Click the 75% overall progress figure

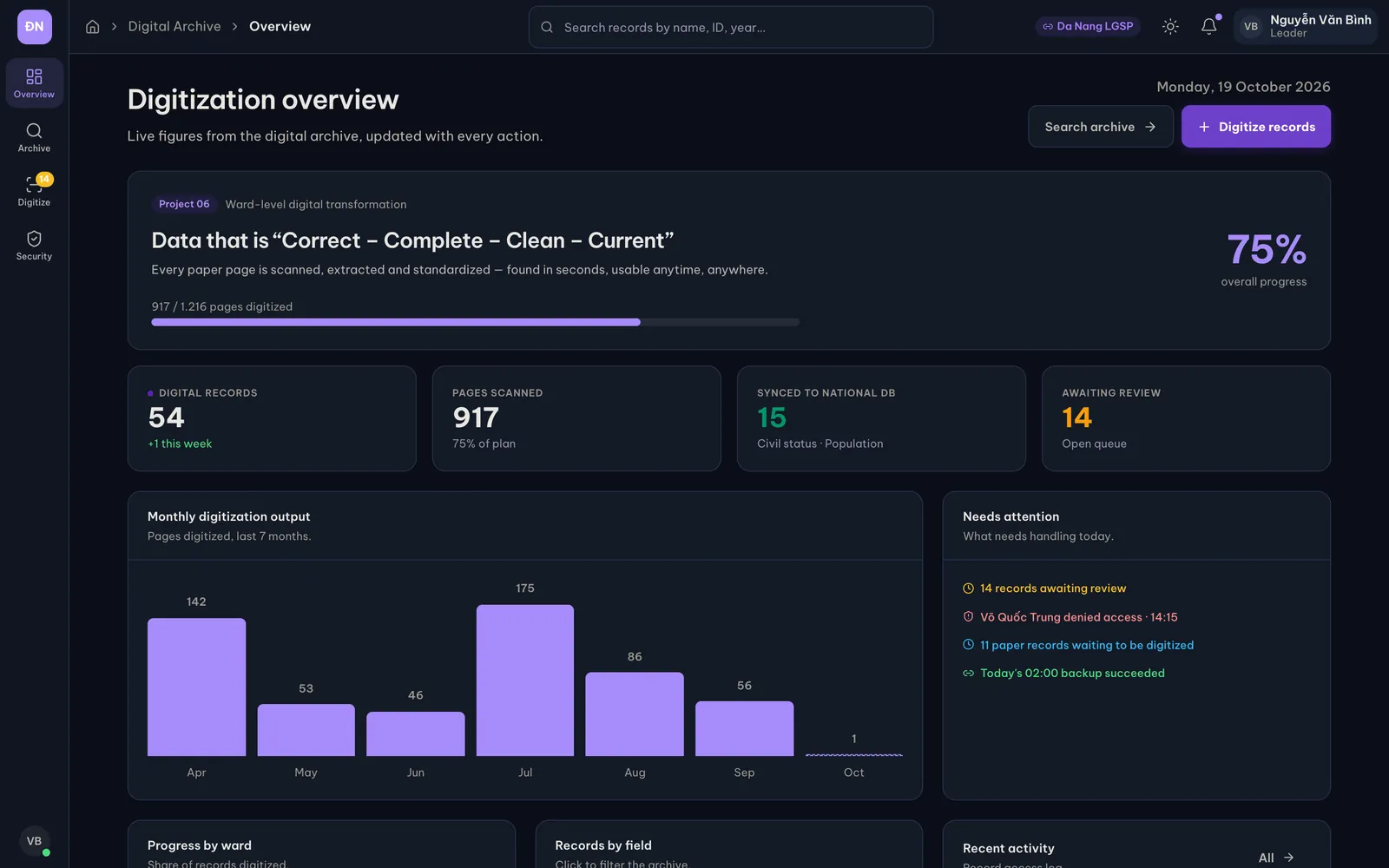tap(1267, 250)
